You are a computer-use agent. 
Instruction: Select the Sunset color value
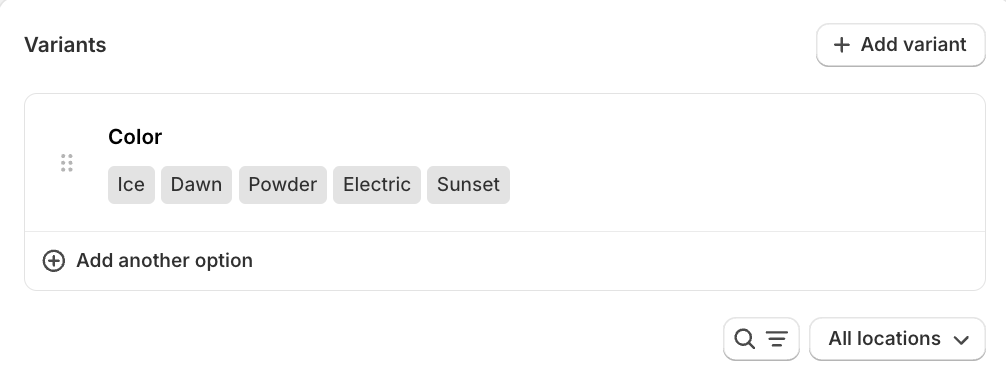coord(468,185)
